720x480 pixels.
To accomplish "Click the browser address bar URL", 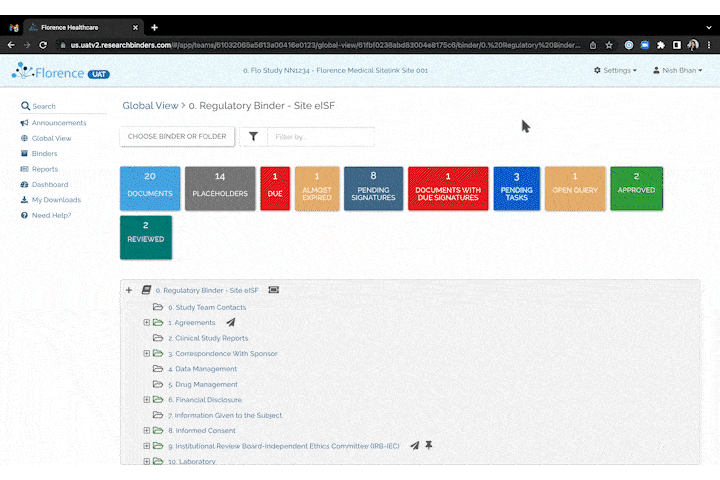I will (x=325, y=45).
